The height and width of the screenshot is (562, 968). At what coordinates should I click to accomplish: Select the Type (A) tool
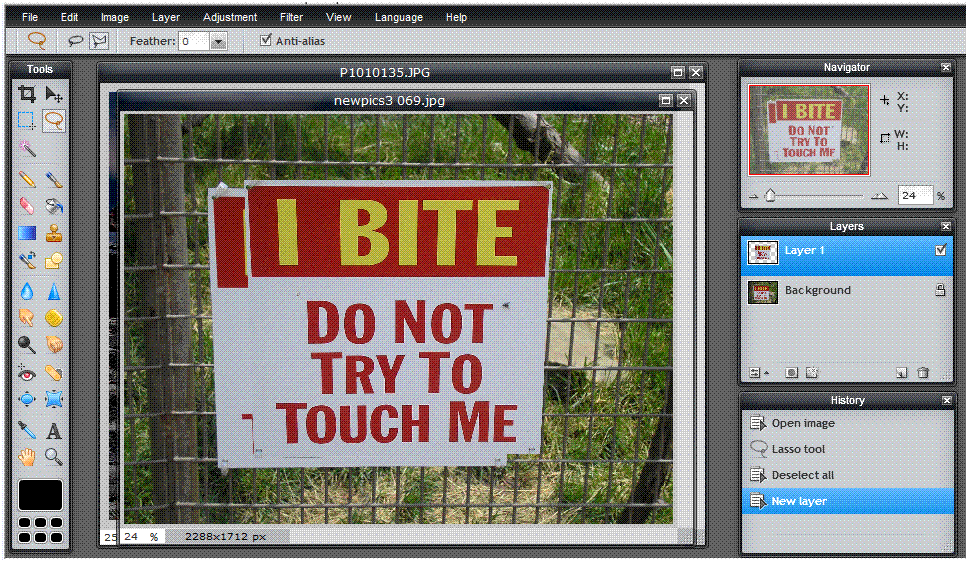[54, 431]
